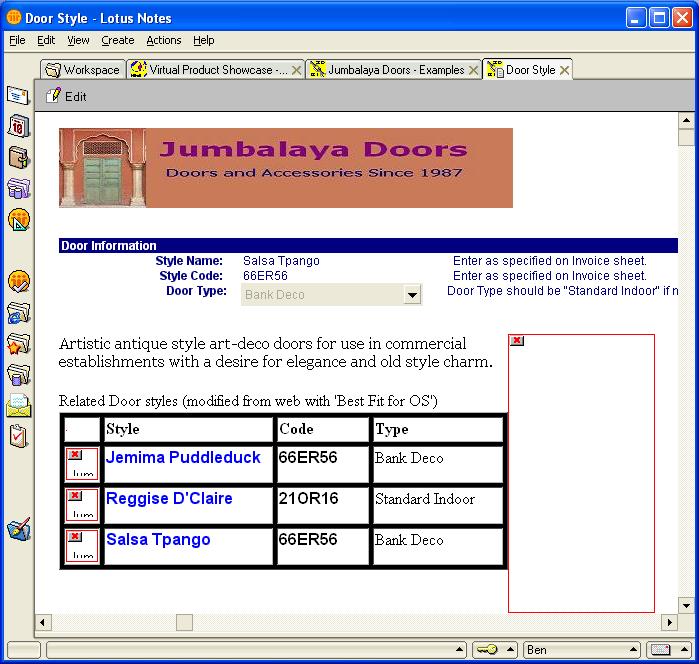The height and width of the screenshot is (664, 699).
Task: Click the paint bucket icon in sidebar
Action: pyautogui.click(x=18, y=529)
